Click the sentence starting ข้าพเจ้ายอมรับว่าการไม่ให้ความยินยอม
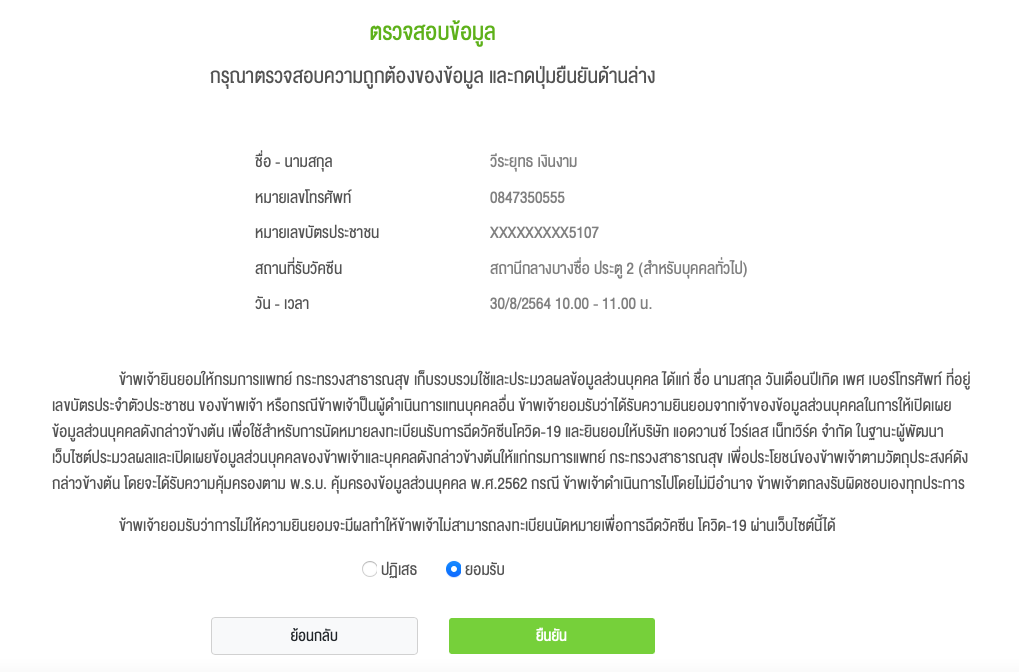Viewport: 1019px width, 672px height. (477, 525)
